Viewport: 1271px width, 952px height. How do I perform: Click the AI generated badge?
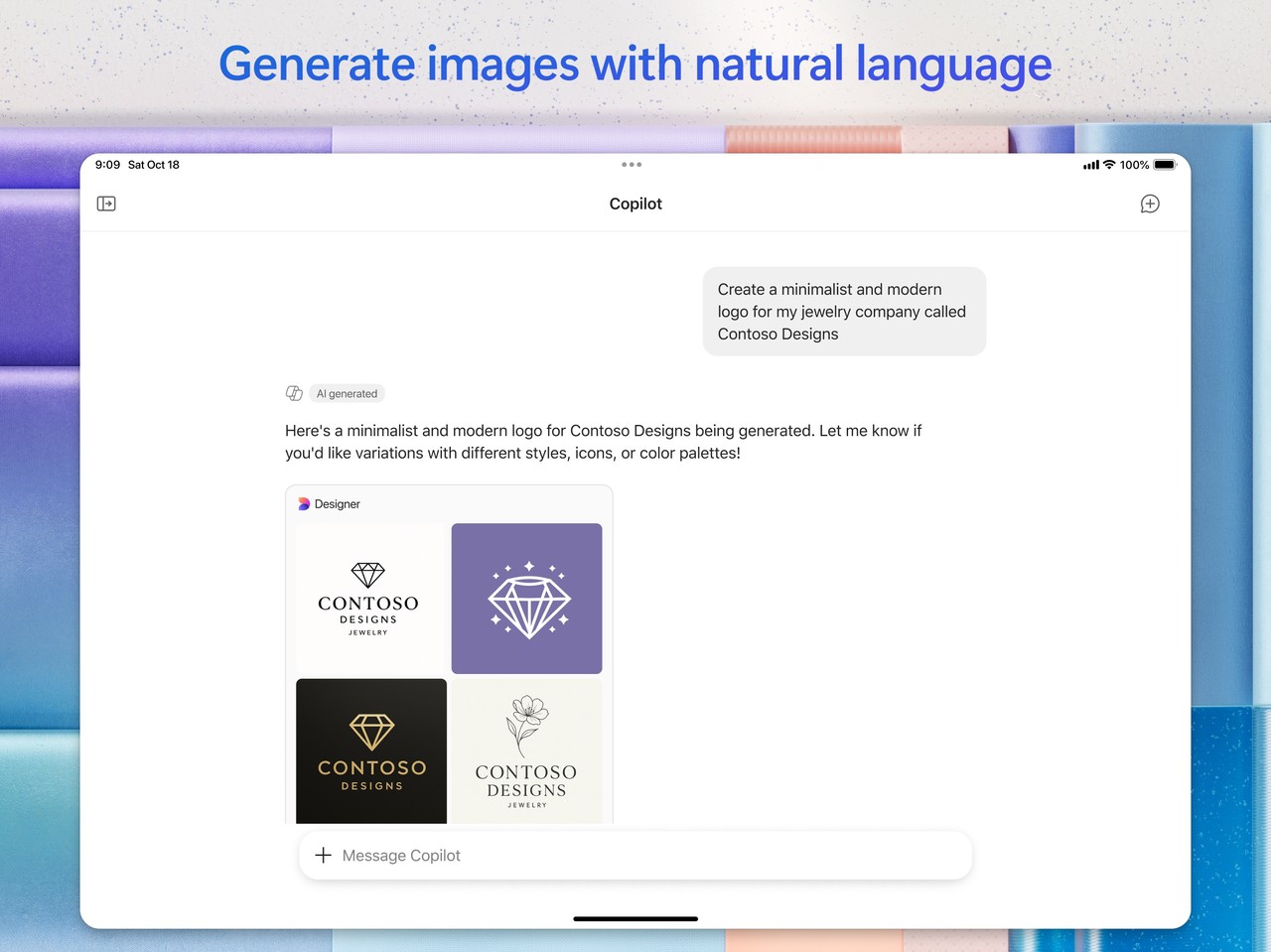point(347,393)
